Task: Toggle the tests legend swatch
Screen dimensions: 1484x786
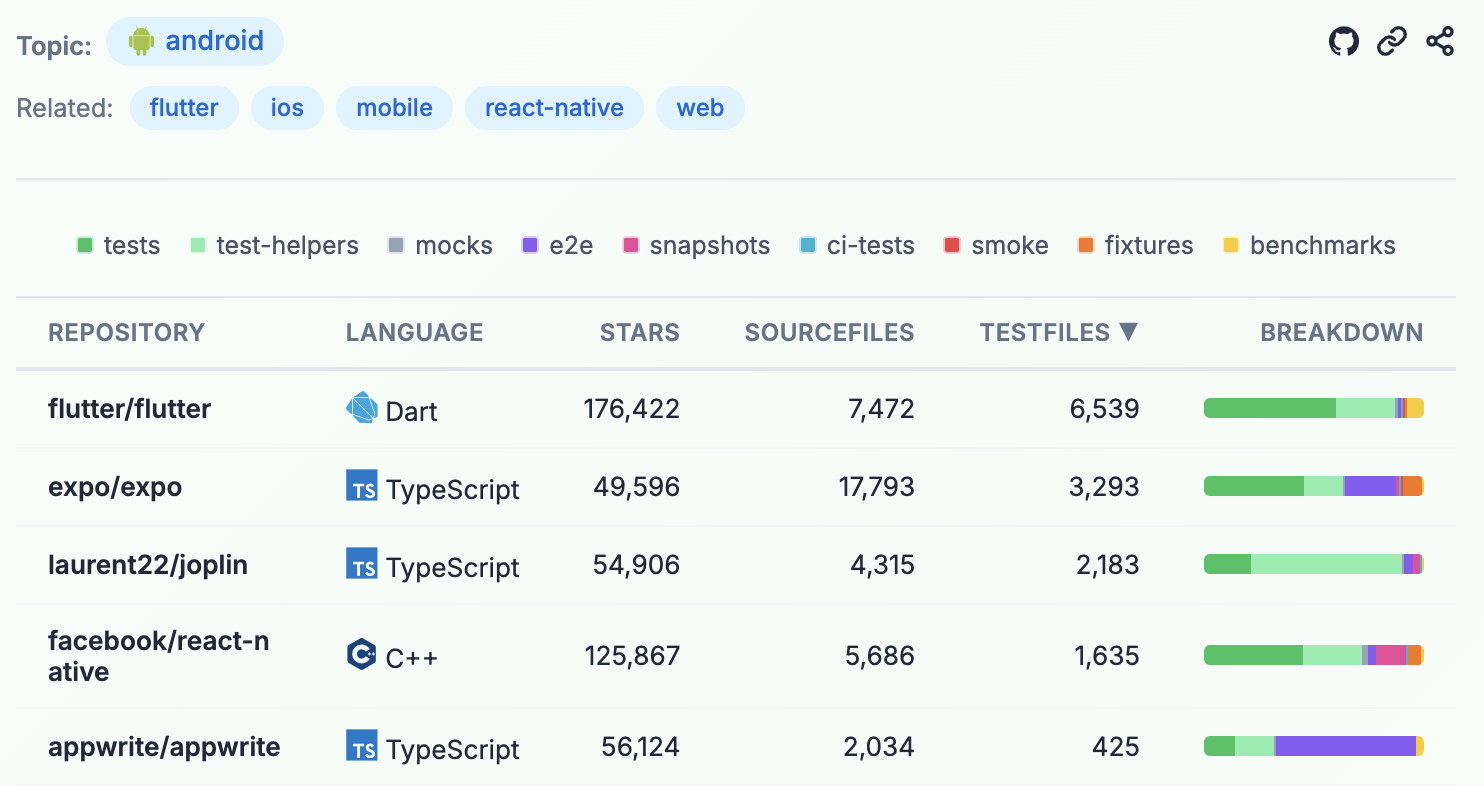Action: pyautogui.click(x=85, y=246)
